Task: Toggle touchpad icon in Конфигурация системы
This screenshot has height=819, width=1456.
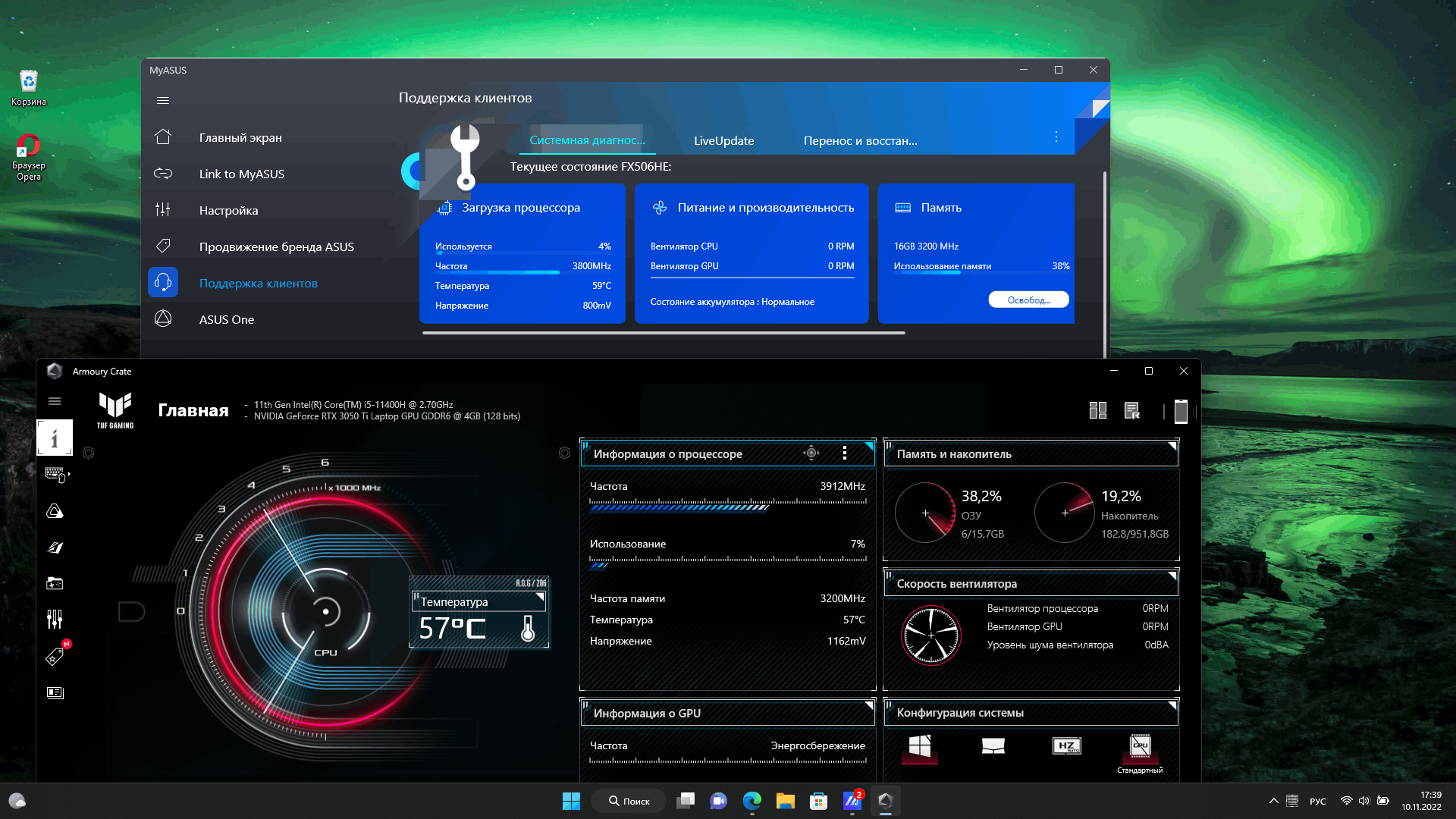Action: (x=993, y=747)
